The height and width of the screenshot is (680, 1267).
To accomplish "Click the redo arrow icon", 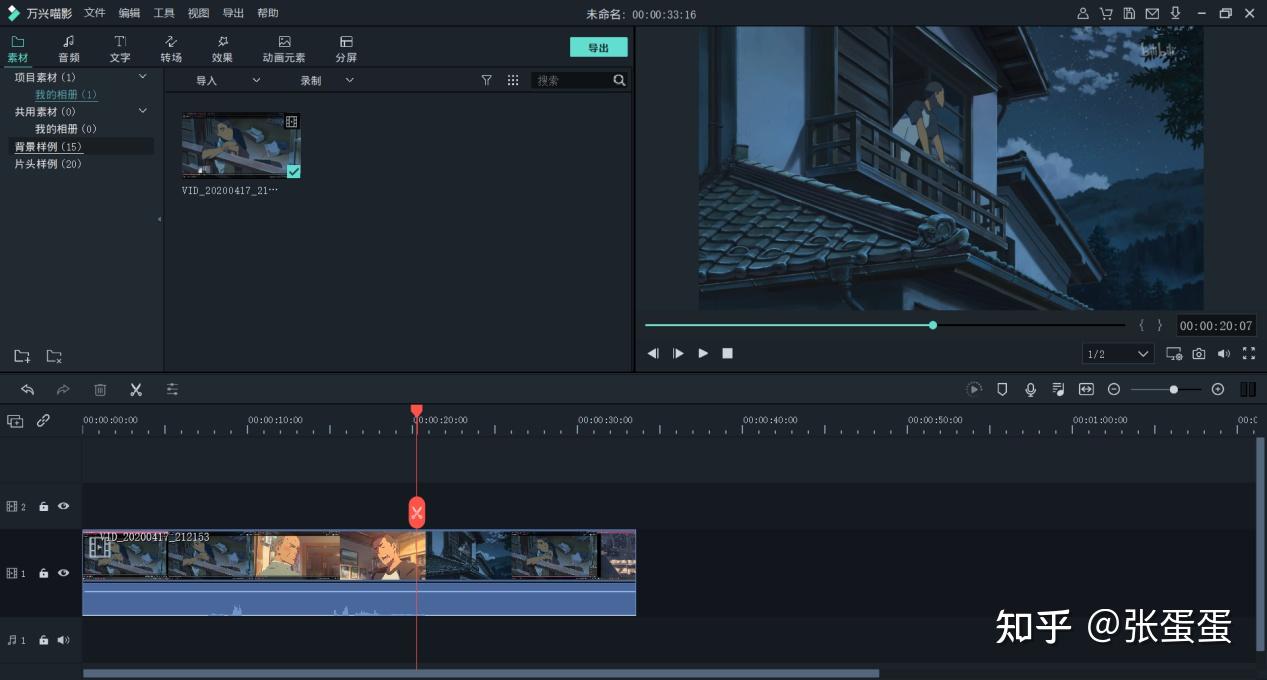I will [63, 390].
